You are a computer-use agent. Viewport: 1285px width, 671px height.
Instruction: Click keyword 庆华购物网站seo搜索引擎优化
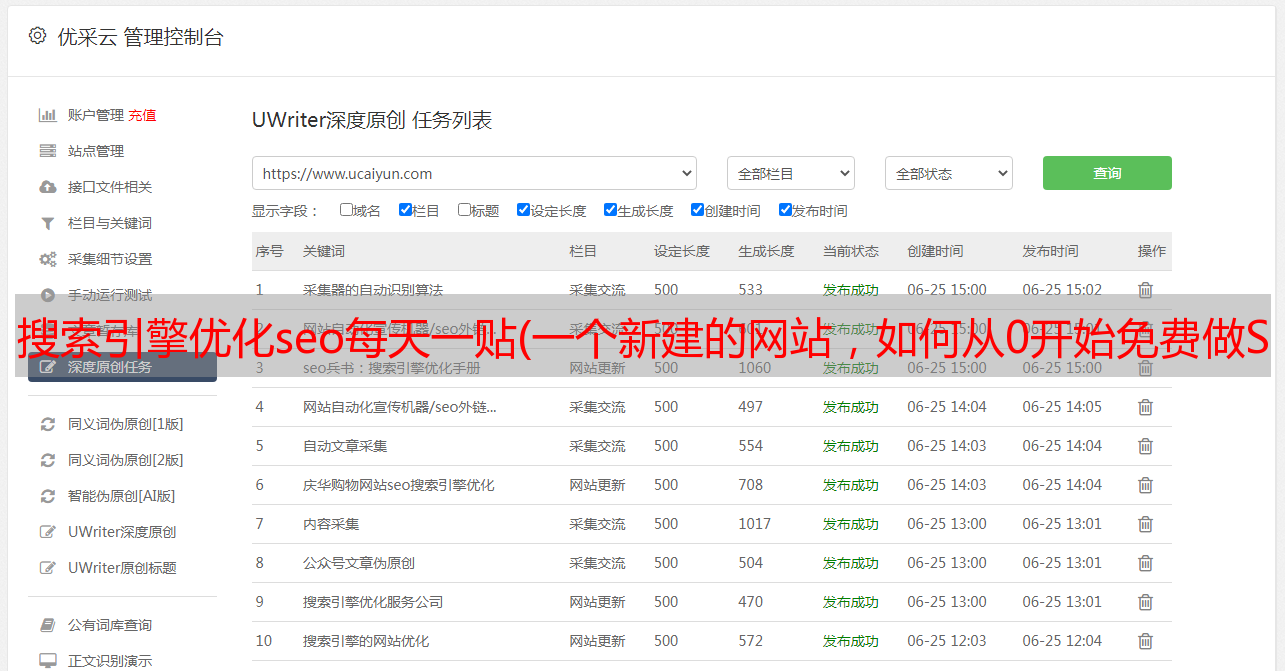(x=399, y=485)
